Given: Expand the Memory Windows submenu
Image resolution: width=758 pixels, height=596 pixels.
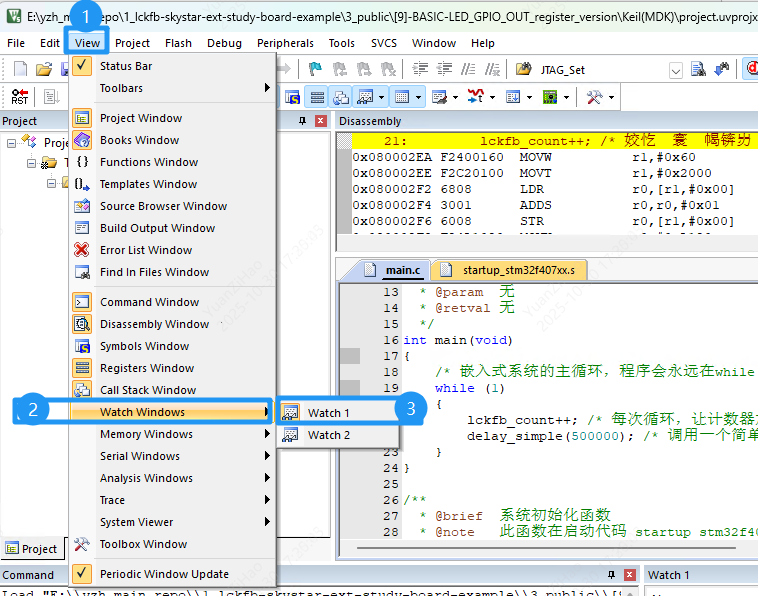Looking at the screenshot, I should 146,434.
